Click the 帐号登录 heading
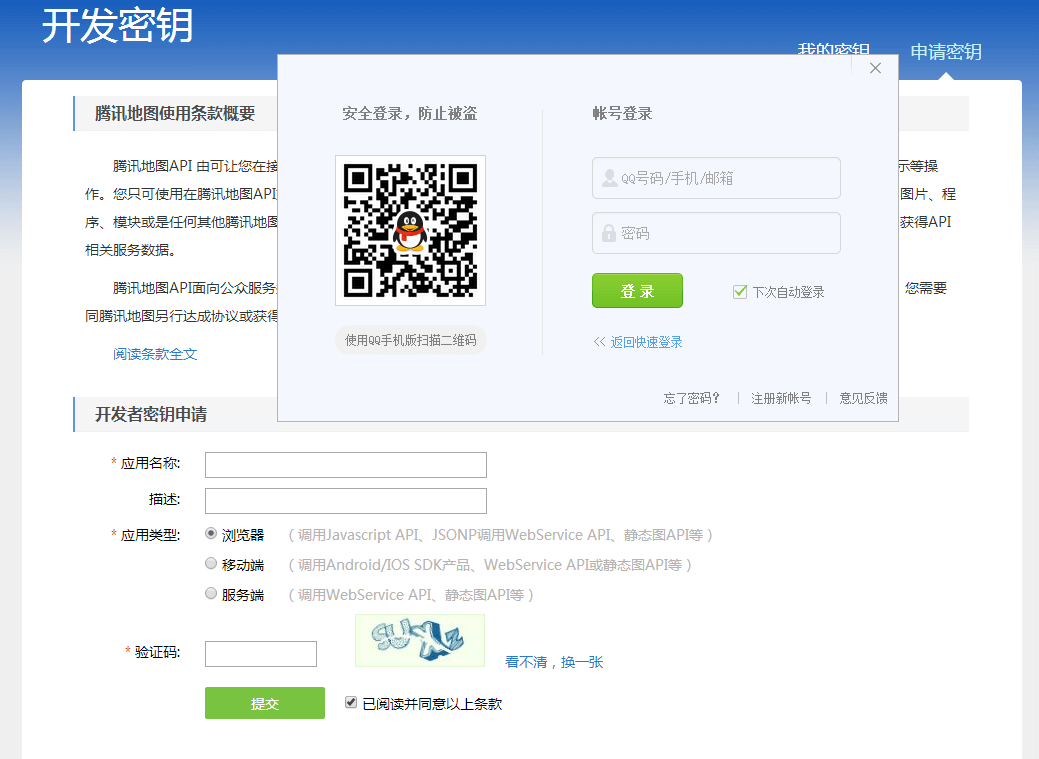This screenshot has width=1039, height=759. [622, 113]
